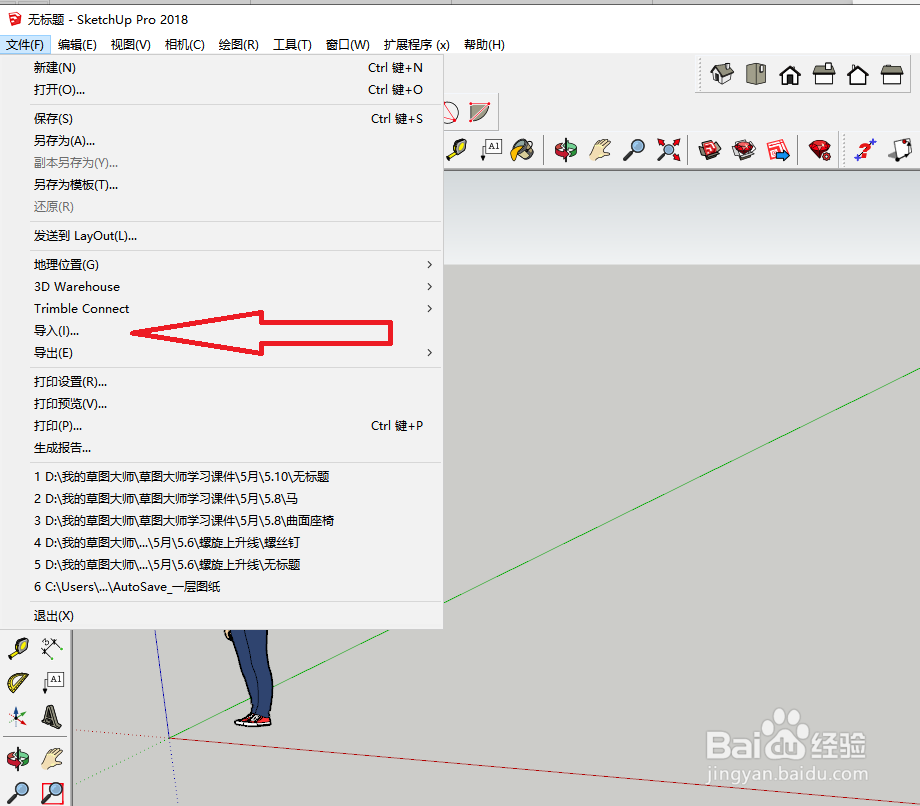Screen dimensions: 920x806
Task: Select the Tape Measure tool
Action: [x=18, y=648]
